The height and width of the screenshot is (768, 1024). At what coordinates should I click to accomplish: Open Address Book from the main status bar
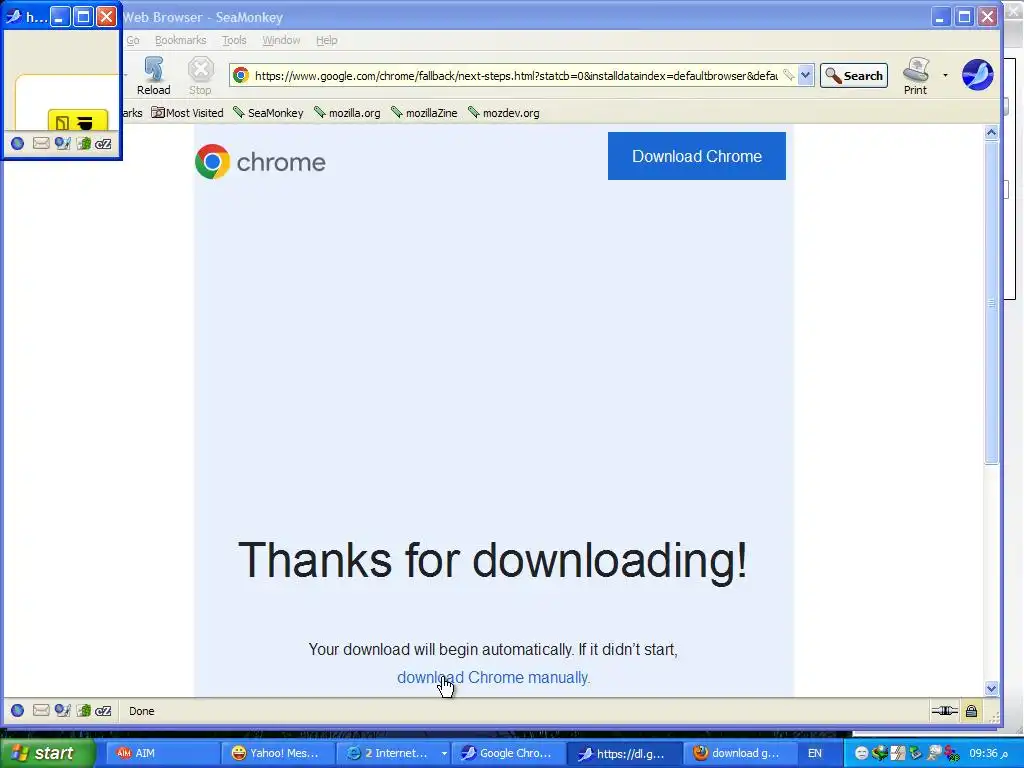tap(83, 711)
